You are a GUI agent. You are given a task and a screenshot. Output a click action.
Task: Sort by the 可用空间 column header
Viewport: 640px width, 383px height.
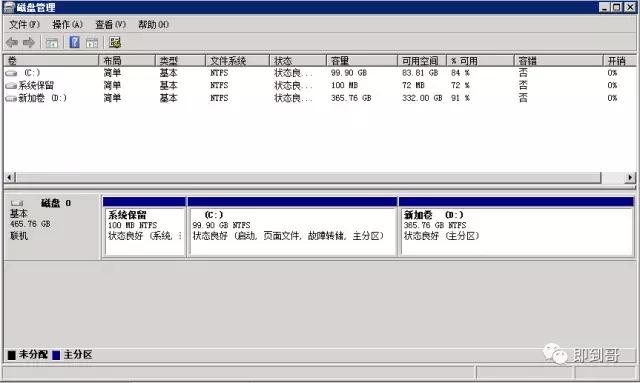tap(422, 61)
